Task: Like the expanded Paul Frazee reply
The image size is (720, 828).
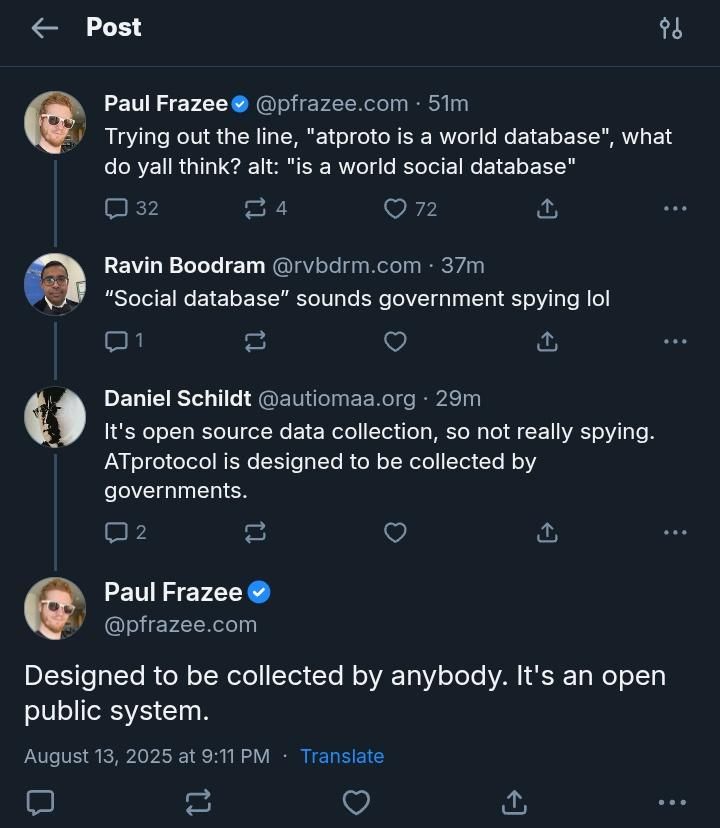Action: click(x=355, y=801)
